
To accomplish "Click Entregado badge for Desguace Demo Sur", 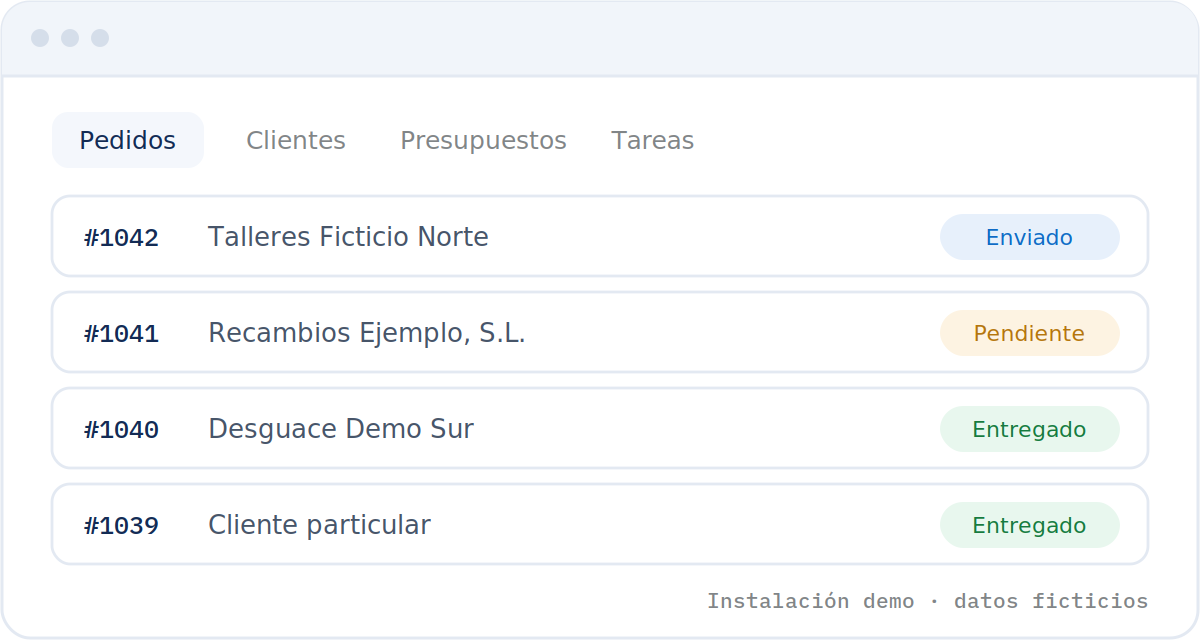I will pyautogui.click(x=1030, y=429).
